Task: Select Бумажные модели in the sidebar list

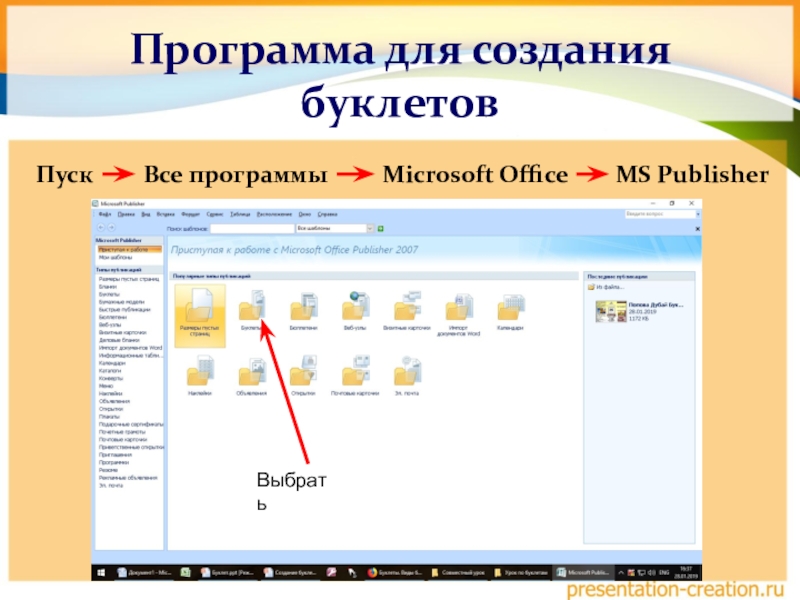Action: pyautogui.click(x=121, y=302)
